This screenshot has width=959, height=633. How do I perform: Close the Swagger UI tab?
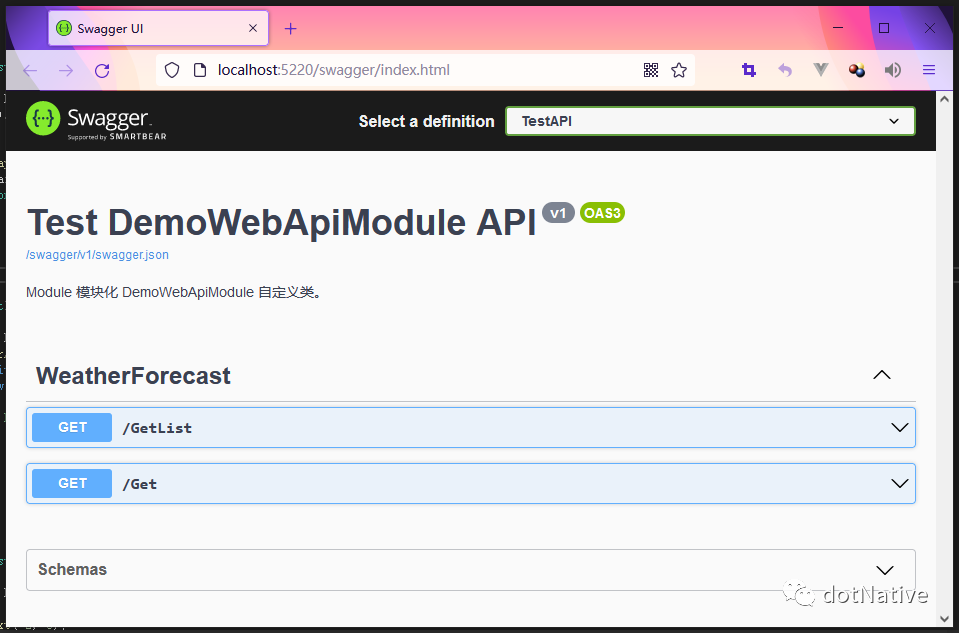pyautogui.click(x=253, y=28)
